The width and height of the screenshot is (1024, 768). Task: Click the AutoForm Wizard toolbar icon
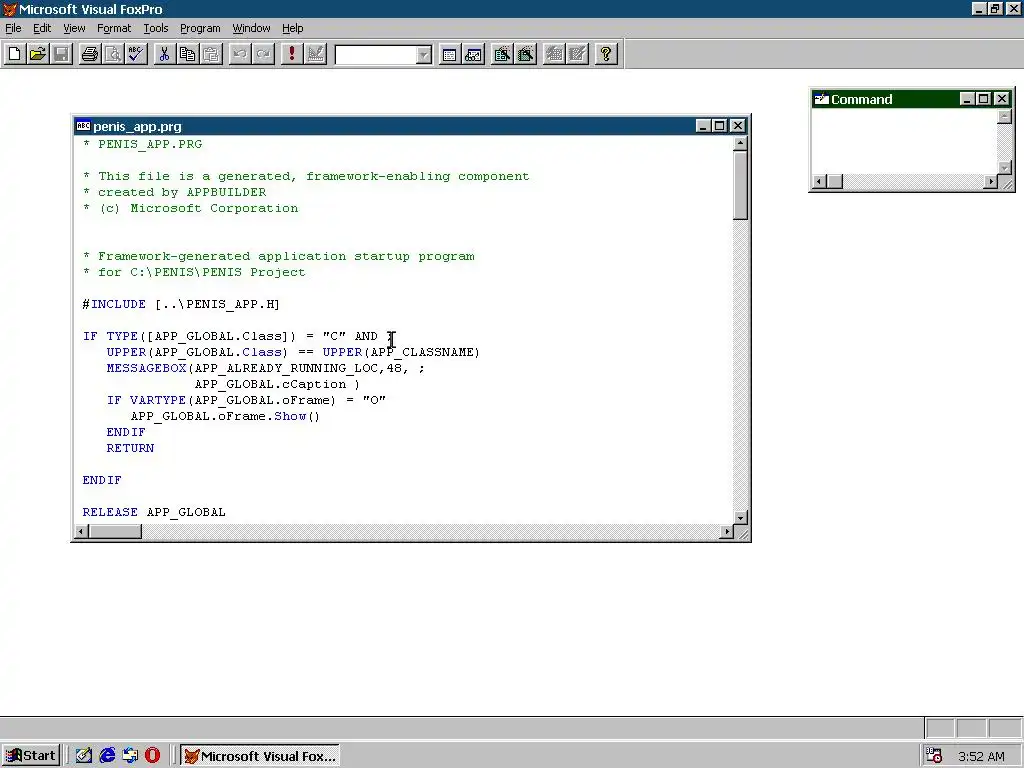554,54
